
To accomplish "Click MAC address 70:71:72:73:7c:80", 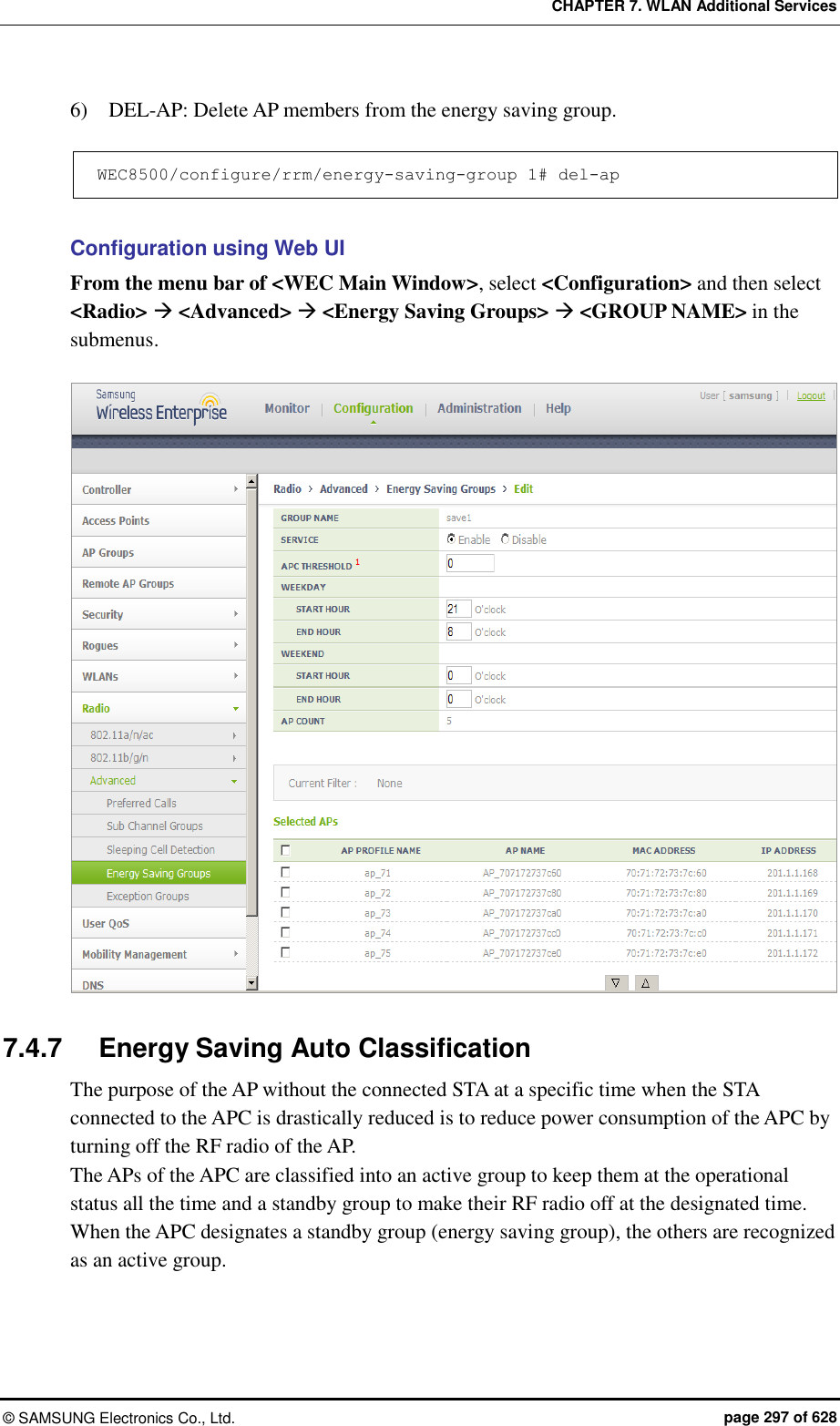I will 666,893.
